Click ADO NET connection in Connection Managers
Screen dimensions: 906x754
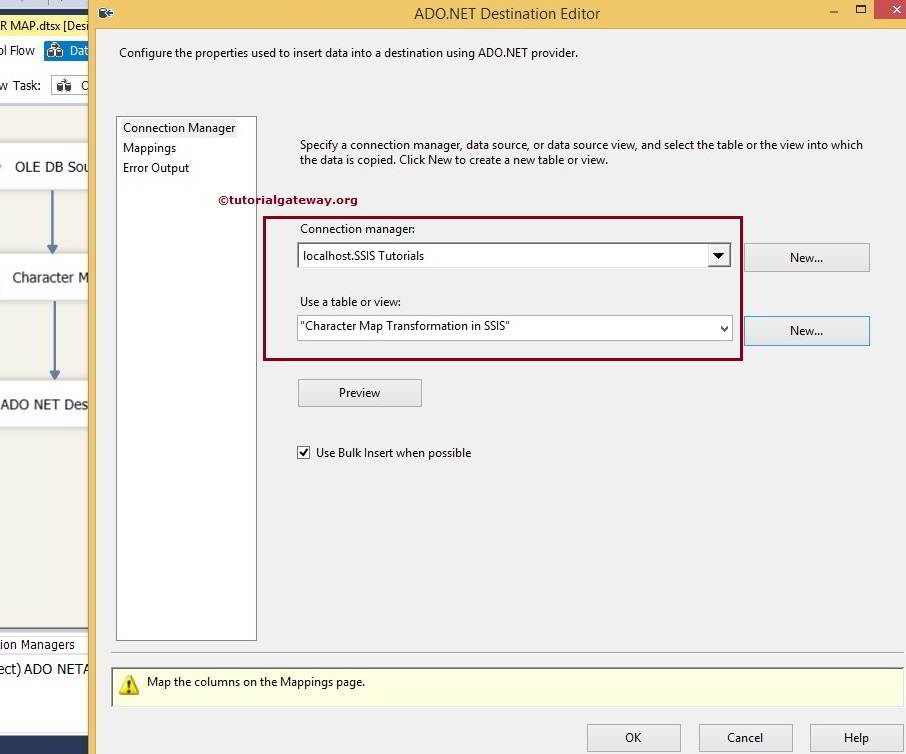(x=44, y=669)
